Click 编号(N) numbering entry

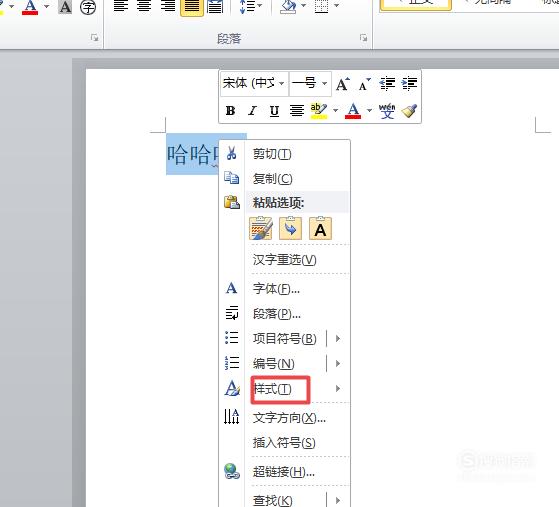click(x=273, y=363)
